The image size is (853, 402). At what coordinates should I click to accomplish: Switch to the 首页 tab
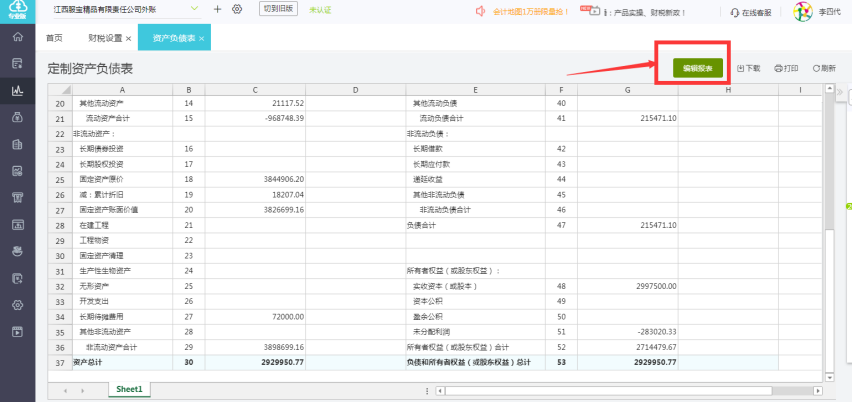point(54,38)
